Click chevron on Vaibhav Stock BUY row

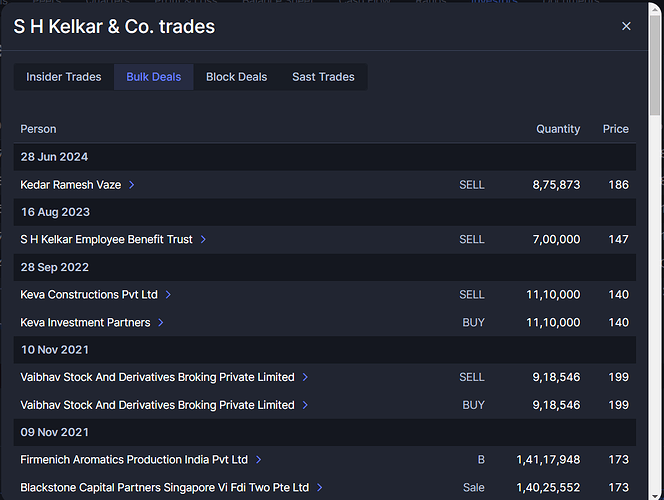(305, 405)
